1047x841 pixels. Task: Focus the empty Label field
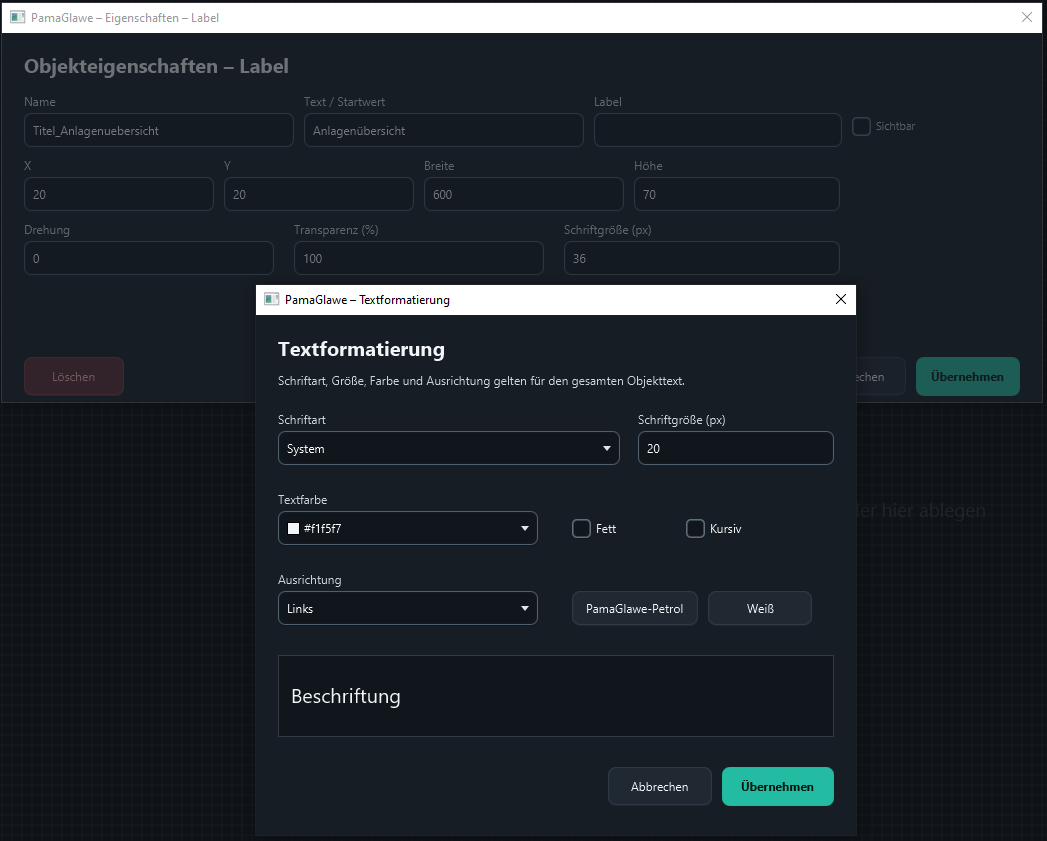tap(718, 130)
